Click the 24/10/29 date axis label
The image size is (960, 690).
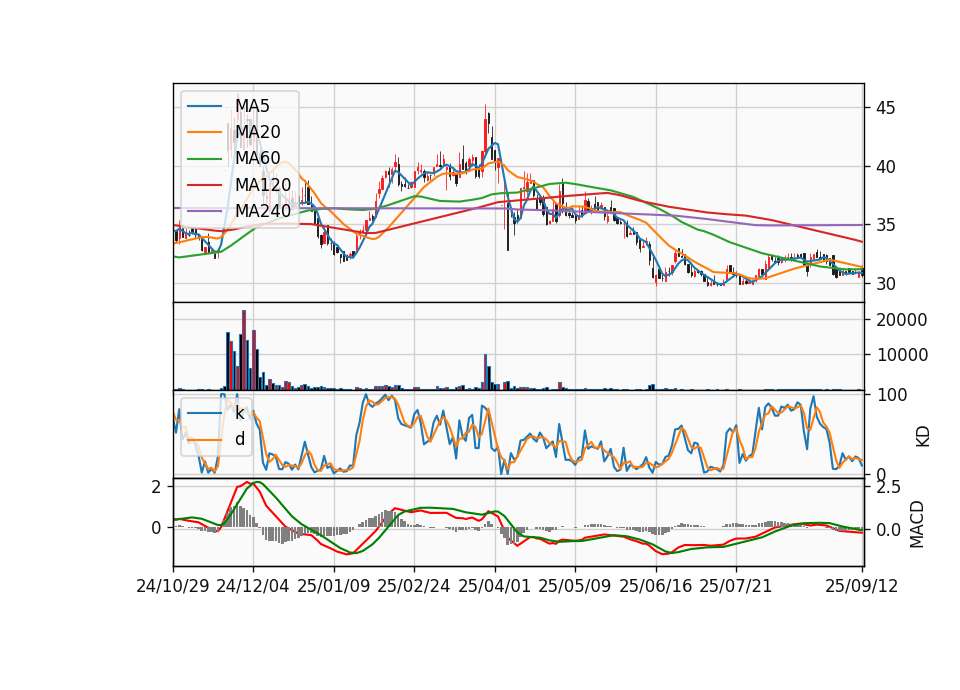pos(173,586)
